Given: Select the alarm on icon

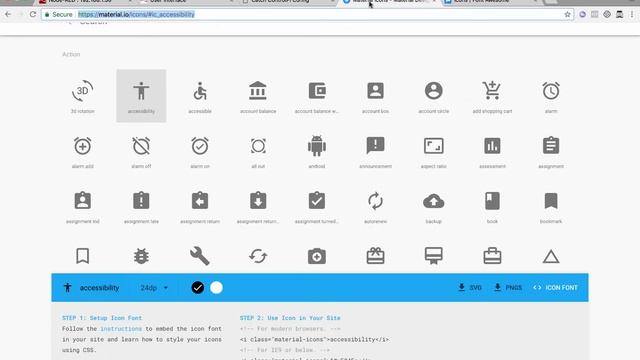Looking at the screenshot, I should coord(200,146).
